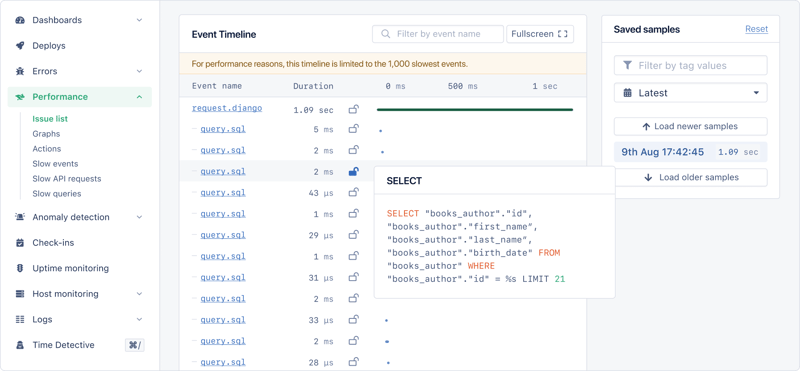
Task: Click Load older samples button
Action: [x=690, y=178]
